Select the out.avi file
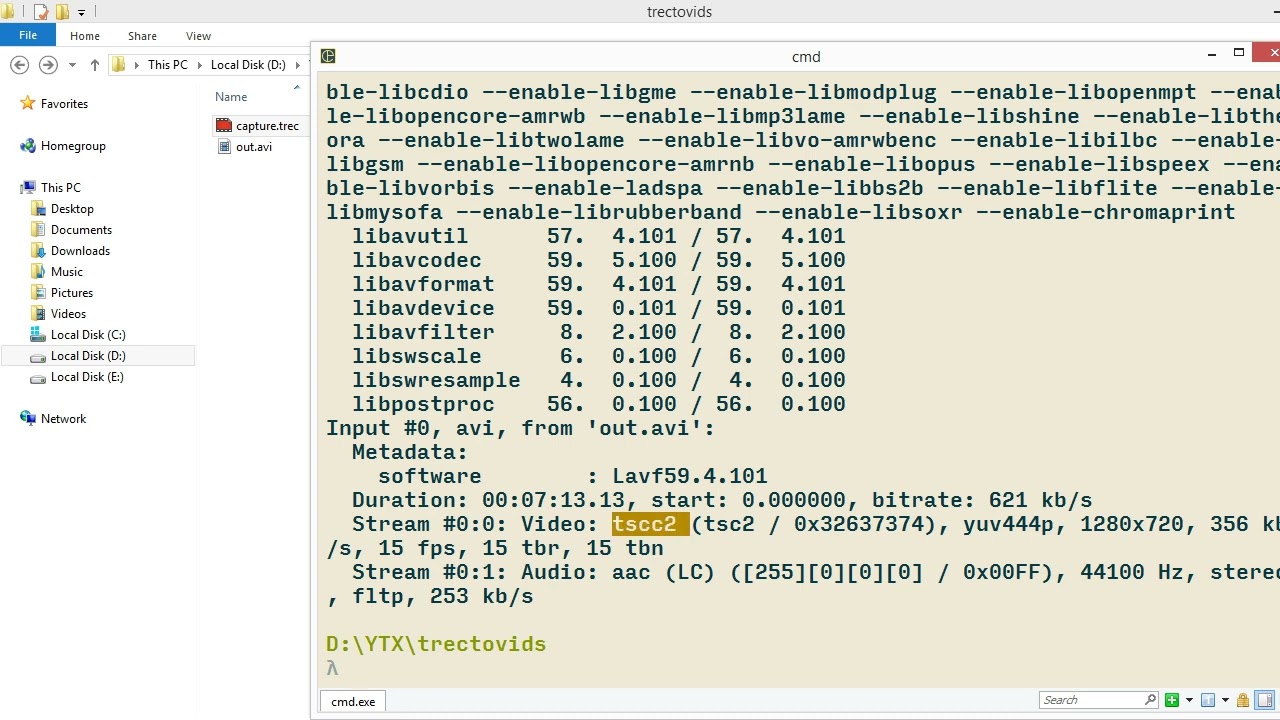The width and height of the screenshot is (1280, 720). (254, 147)
